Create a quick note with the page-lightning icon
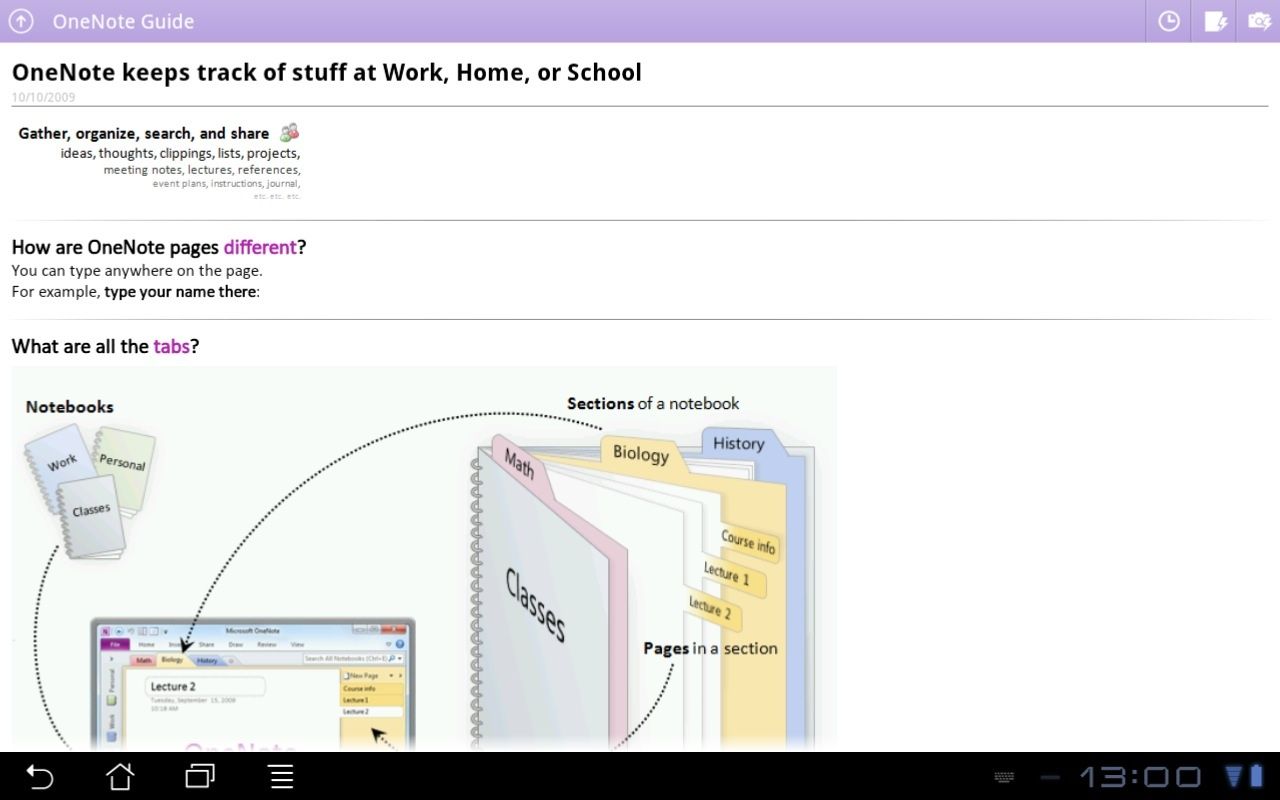1280x800 pixels. pos(1215,21)
